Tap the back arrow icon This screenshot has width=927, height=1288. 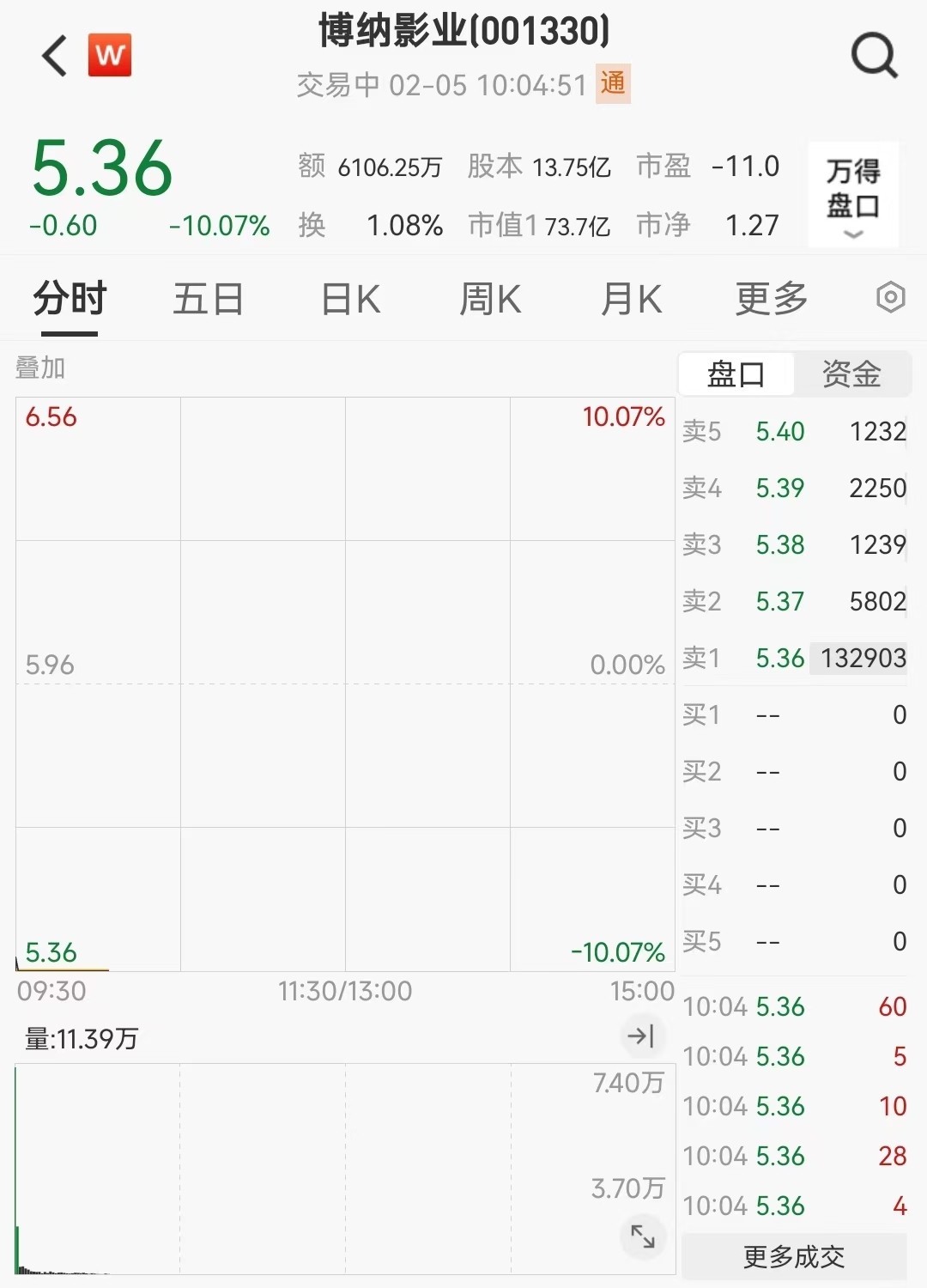point(55,57)
